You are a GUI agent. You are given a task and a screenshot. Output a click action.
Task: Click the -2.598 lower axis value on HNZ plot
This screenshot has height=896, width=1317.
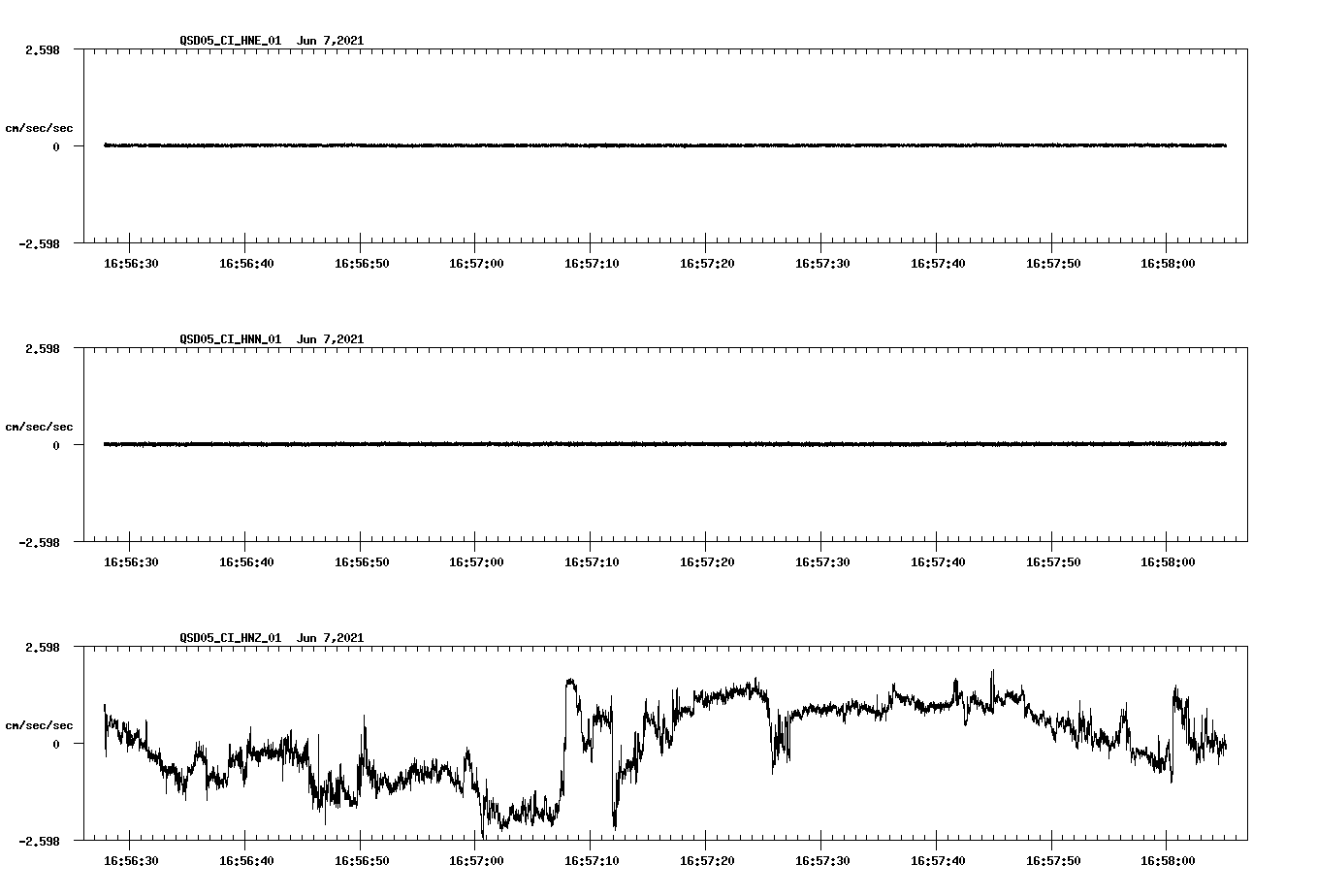[x=39, y=842]
